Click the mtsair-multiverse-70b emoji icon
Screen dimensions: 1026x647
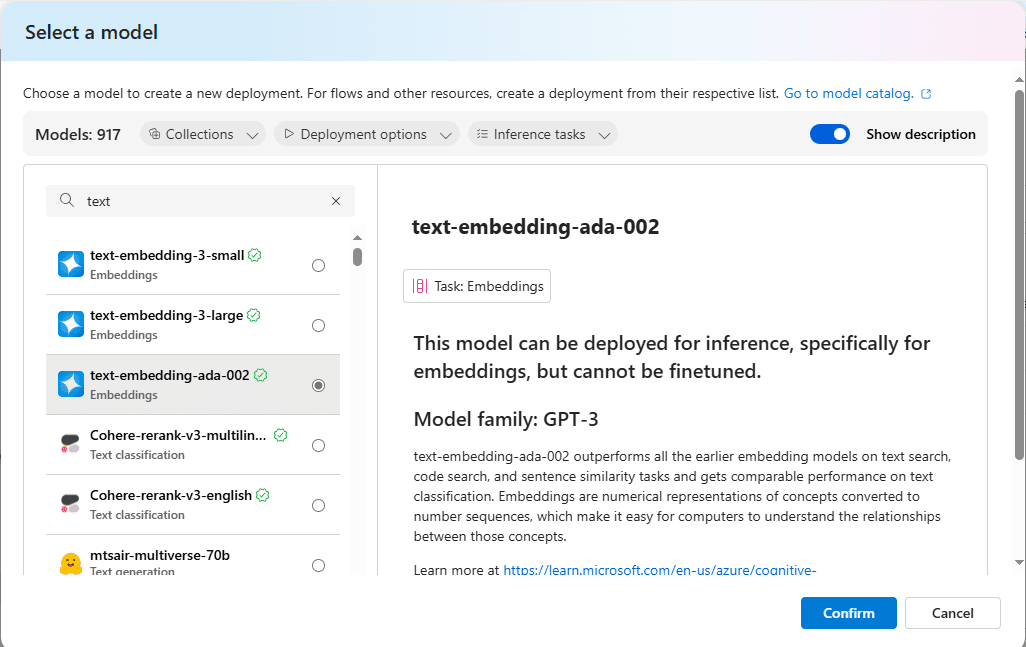point(70,564)
